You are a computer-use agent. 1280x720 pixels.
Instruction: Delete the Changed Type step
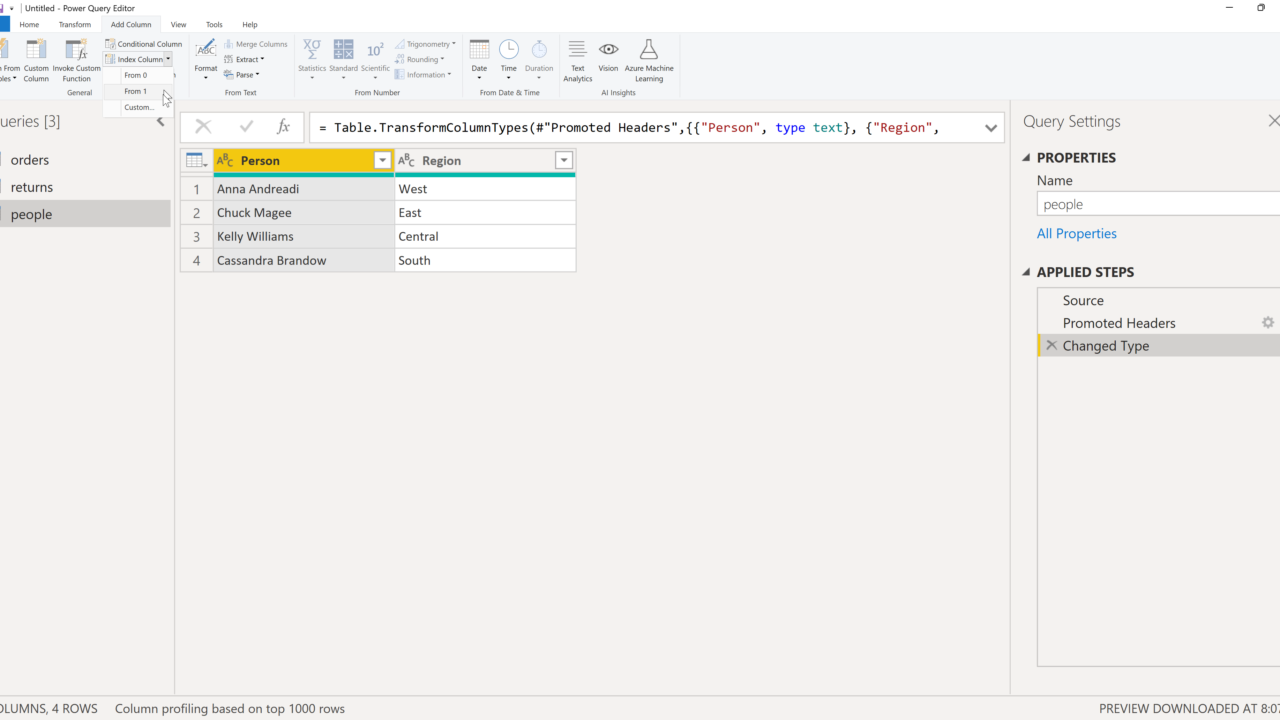1051,346
